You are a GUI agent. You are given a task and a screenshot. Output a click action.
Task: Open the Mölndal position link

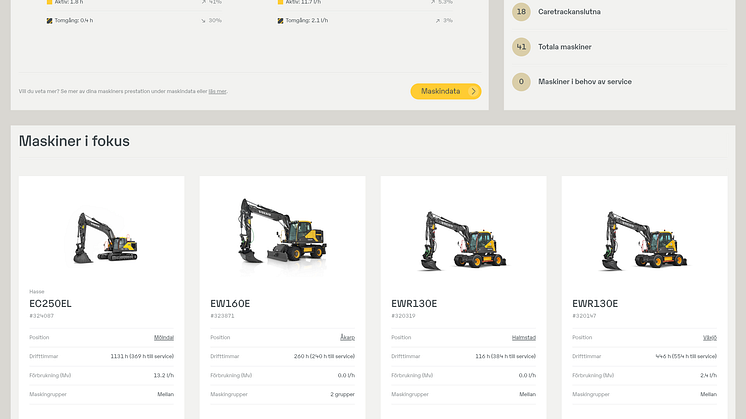[164, 338]
